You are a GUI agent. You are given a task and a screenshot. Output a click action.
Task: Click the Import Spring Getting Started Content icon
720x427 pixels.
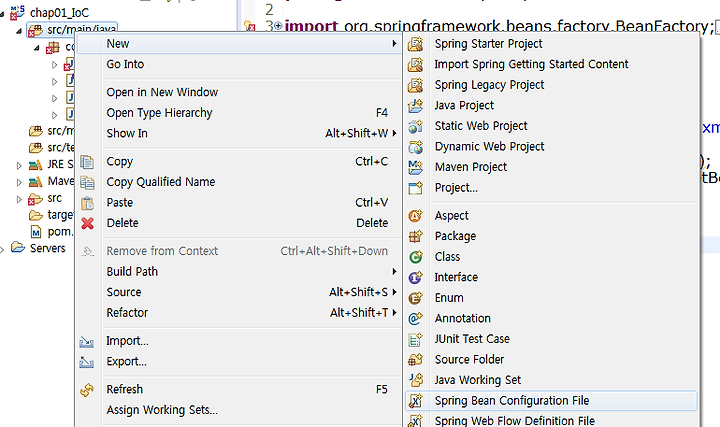(x=416, y=64)
